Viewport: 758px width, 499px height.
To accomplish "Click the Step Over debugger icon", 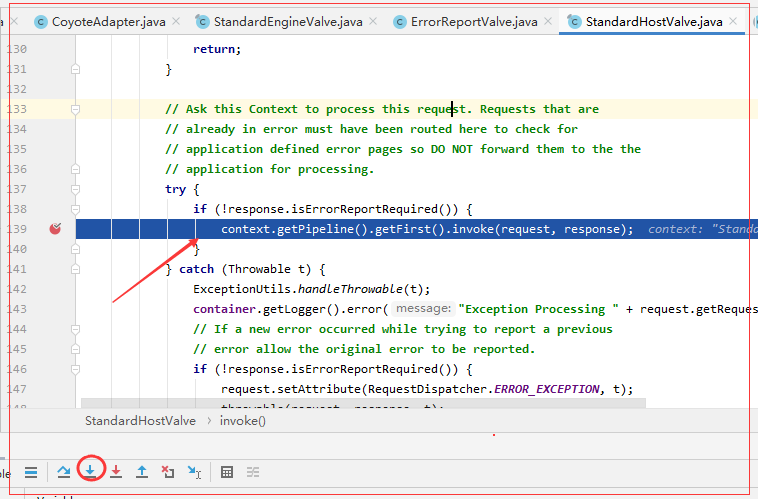I will (64, 471).
